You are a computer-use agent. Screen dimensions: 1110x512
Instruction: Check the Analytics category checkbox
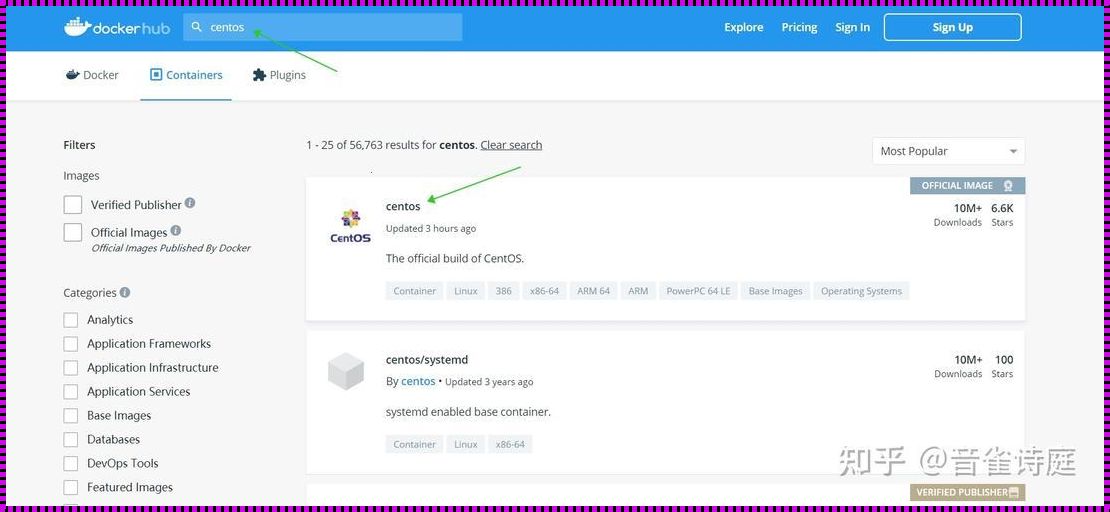71,320
